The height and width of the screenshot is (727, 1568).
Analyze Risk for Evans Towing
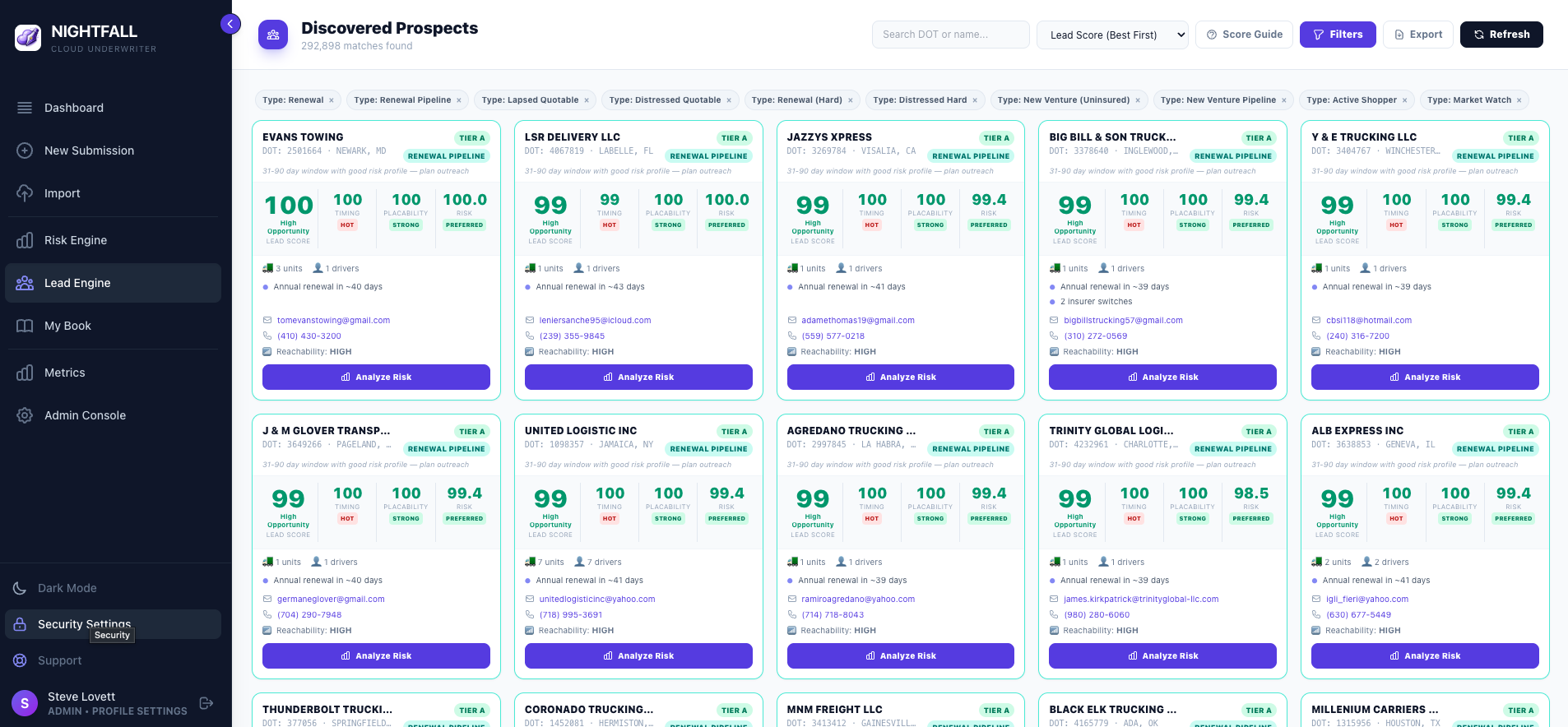click(x=376, y=377)
